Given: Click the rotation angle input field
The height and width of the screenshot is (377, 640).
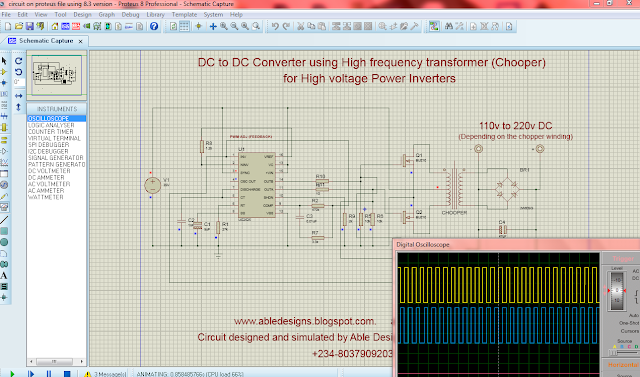Looking at the screenshot, I should [x=19, y=82].
